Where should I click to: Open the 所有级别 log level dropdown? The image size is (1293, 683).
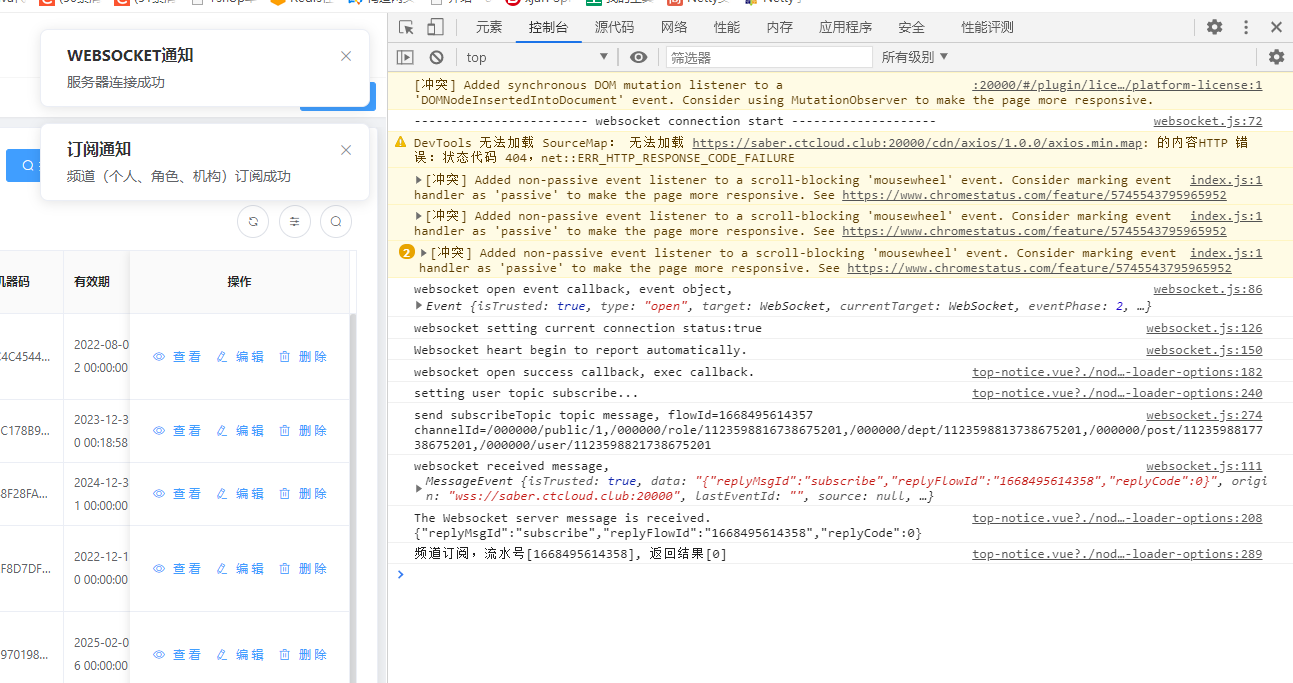click(x=915, y=57)
